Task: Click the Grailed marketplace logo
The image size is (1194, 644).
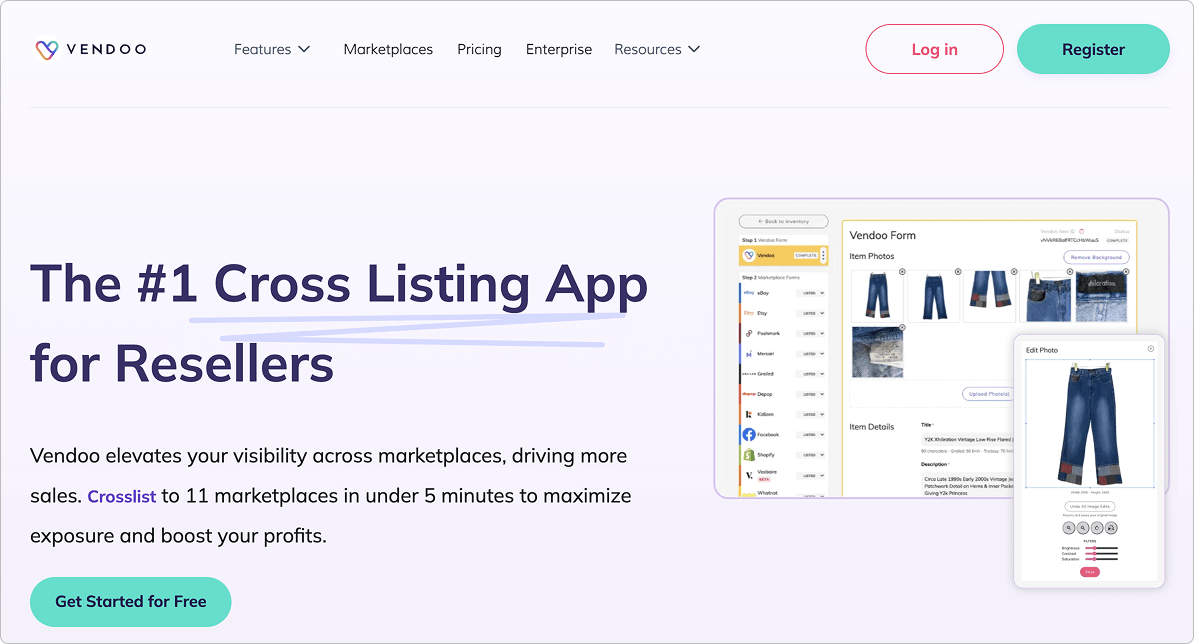Action: click(749, 374)
